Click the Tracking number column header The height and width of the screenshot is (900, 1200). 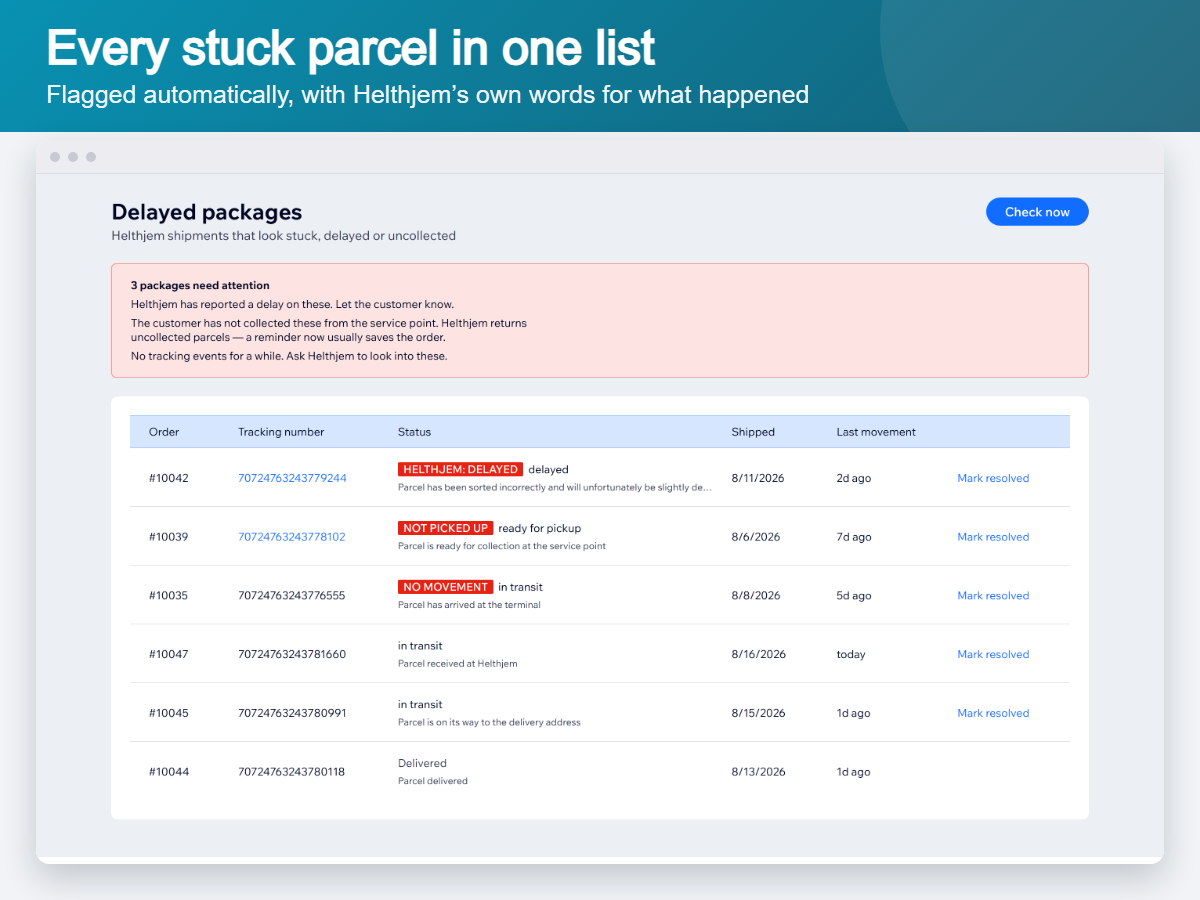click(281, 432)
